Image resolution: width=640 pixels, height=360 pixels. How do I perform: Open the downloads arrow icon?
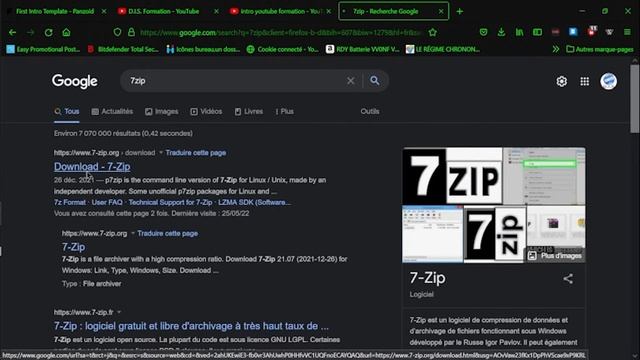pyautogui.click(x=501, y=32)
